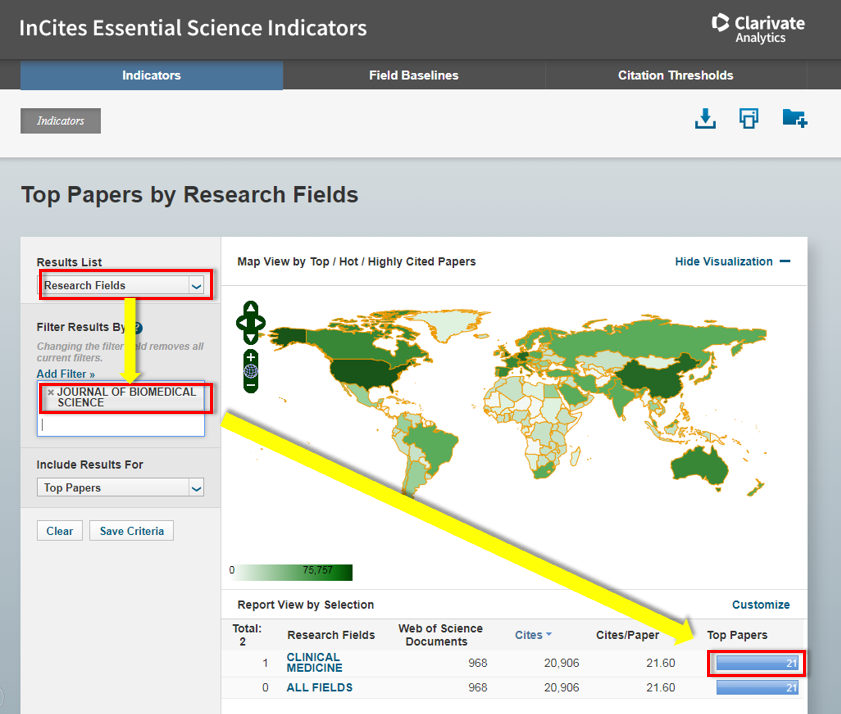Click the Research Fields column header

coord(331,635)
